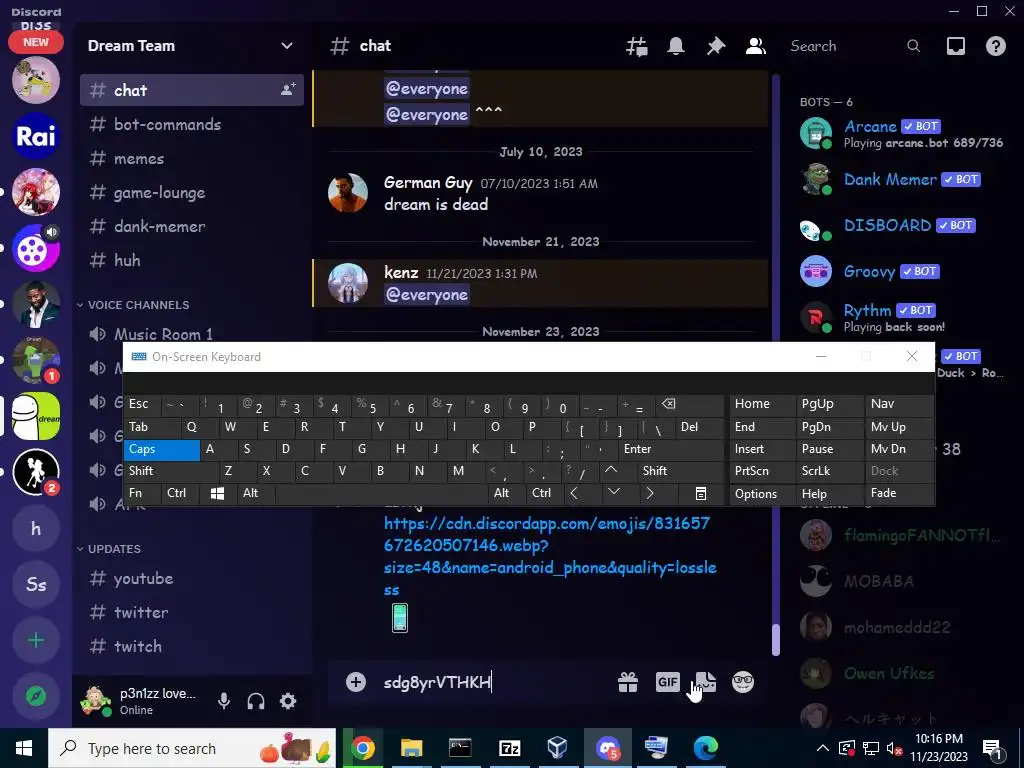The image size is (1024, 768).
Task: Toggle left Ctrl on On-Screen Keyboard
Action: [180, 493]
